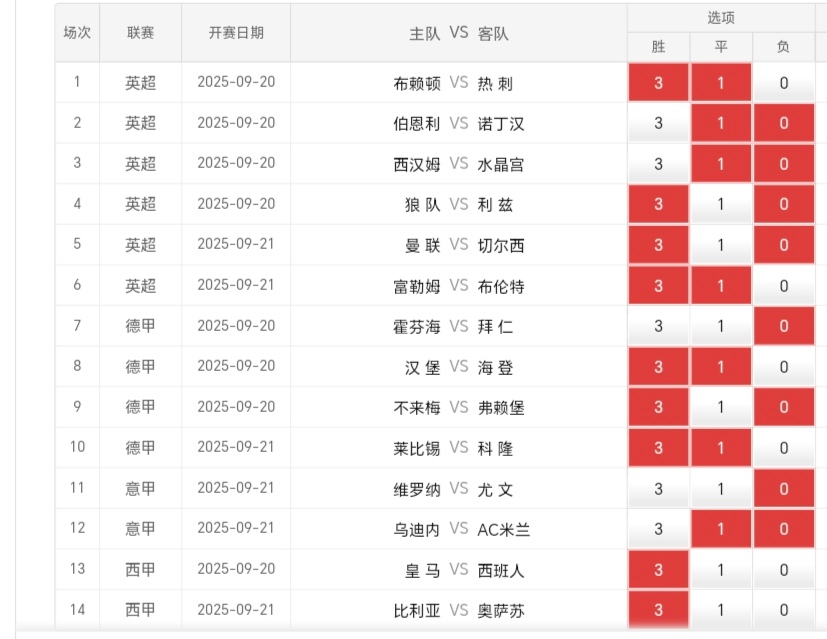This screenshot has width=827, height=639.
Task: Click the 开赛日期 column header
Action: pyautogui.click(x=236, y=32)
